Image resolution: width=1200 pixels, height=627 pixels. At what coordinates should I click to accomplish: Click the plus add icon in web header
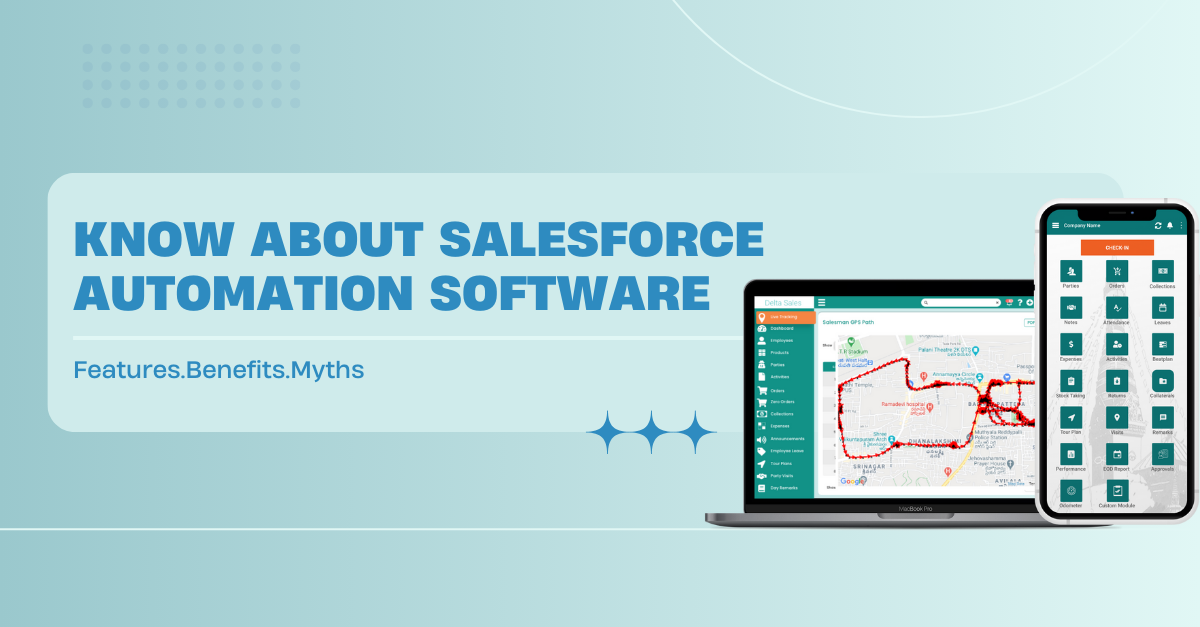point(1029,302)
